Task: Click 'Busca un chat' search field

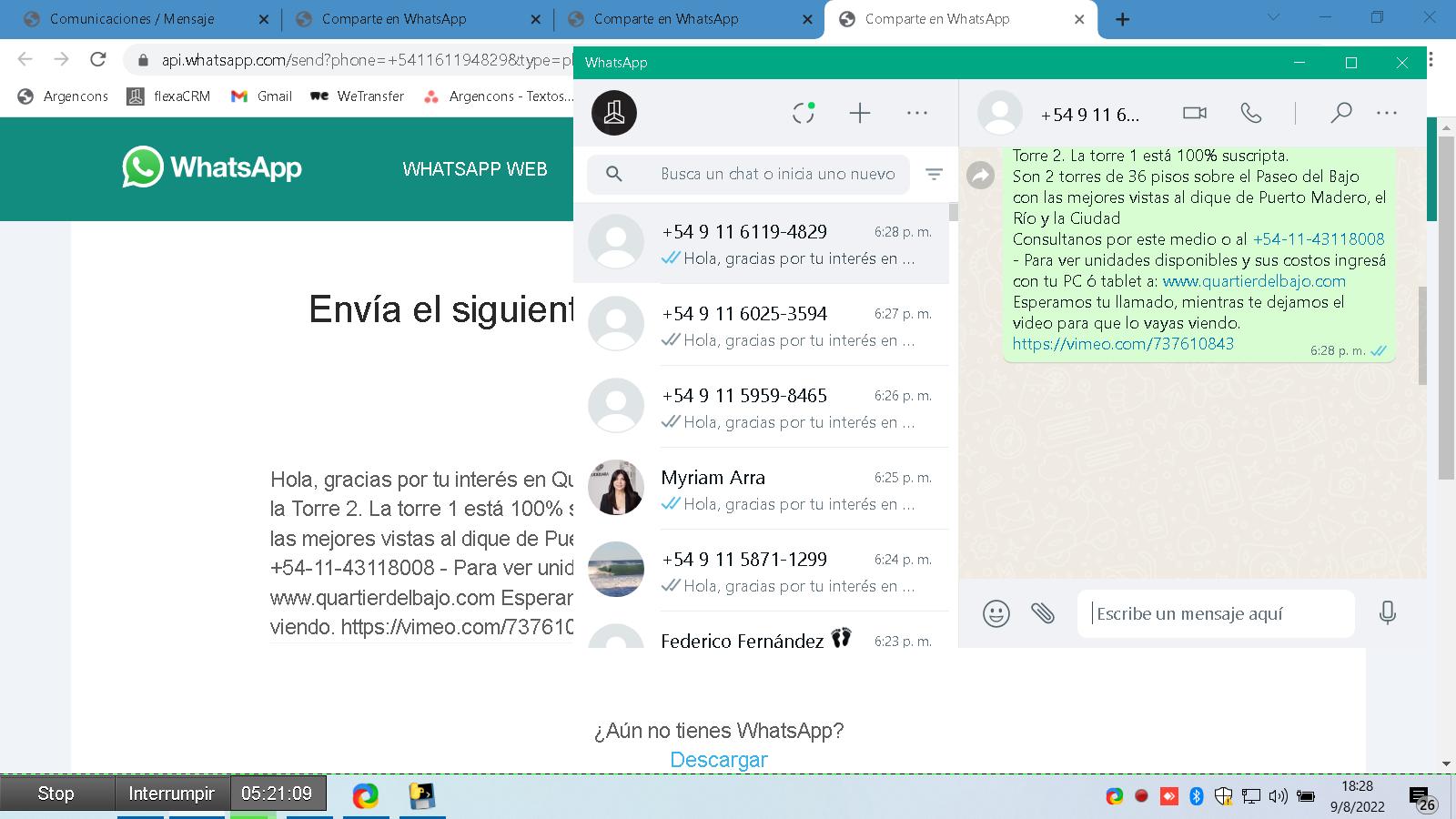Action: point(748,174)
